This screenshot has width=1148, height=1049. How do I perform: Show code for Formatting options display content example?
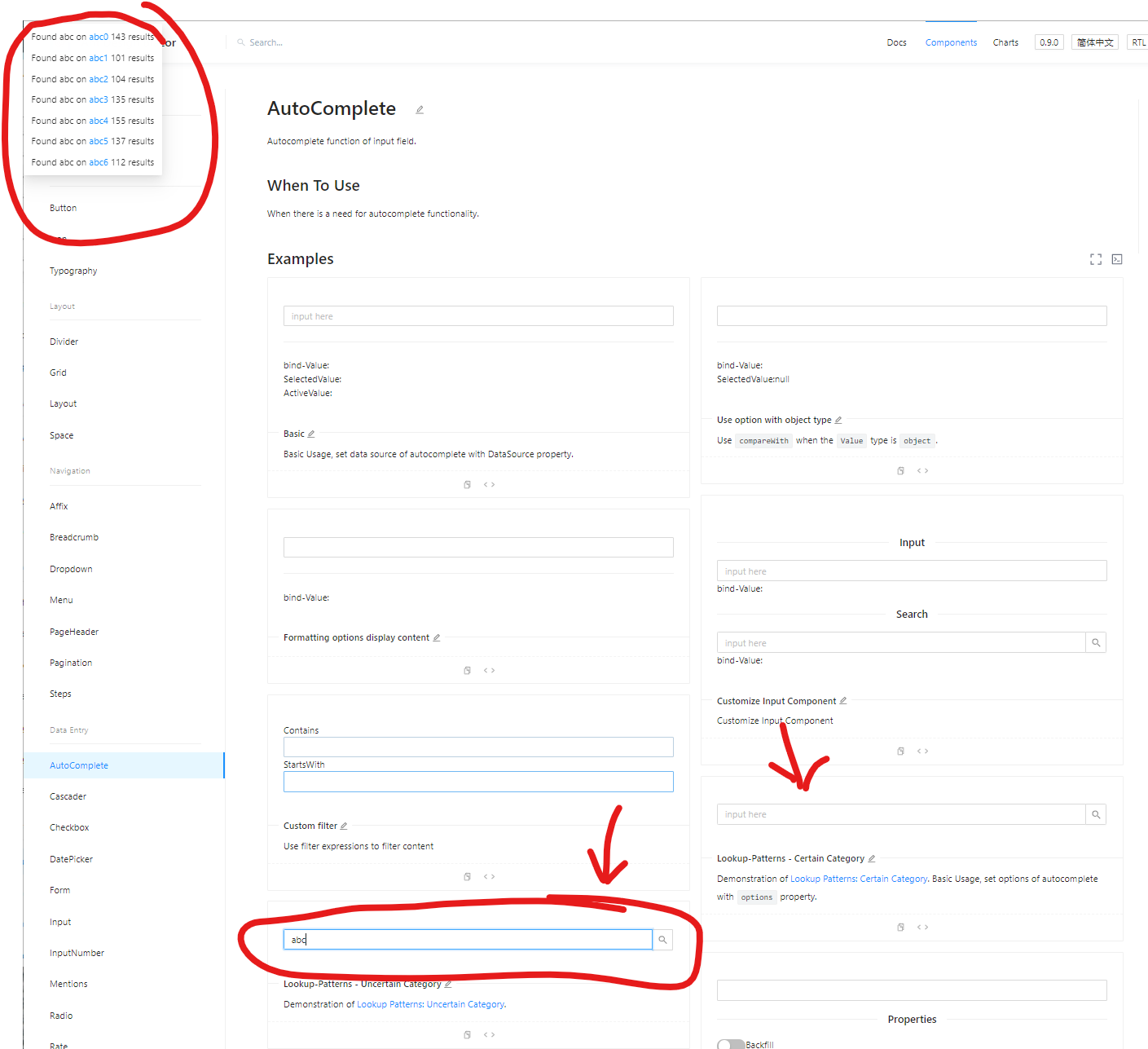pyautogui.click(x=489, y=671)
